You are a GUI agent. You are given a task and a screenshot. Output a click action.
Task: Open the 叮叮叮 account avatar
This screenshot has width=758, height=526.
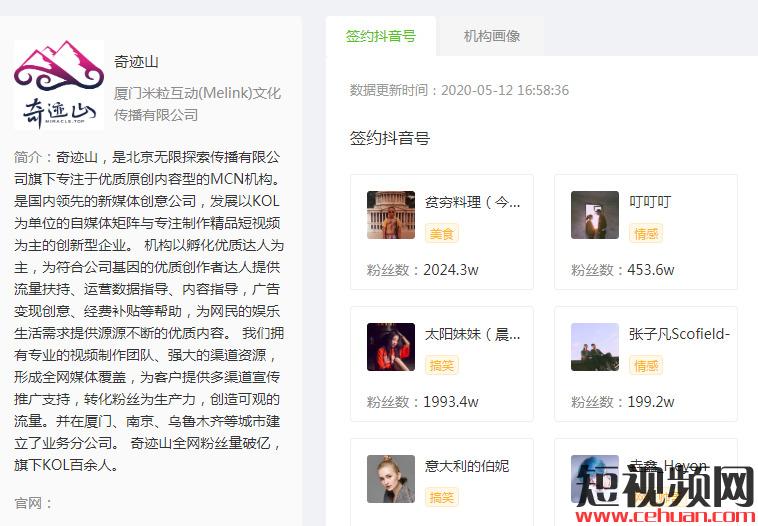click(x=595, y=215)
